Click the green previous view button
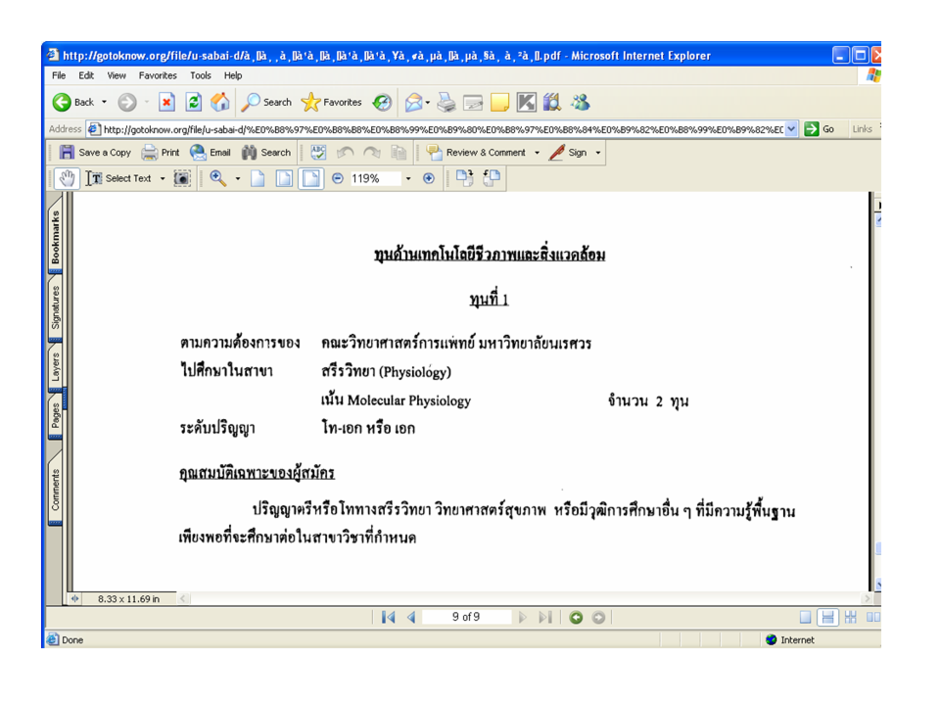 point(576,617)
